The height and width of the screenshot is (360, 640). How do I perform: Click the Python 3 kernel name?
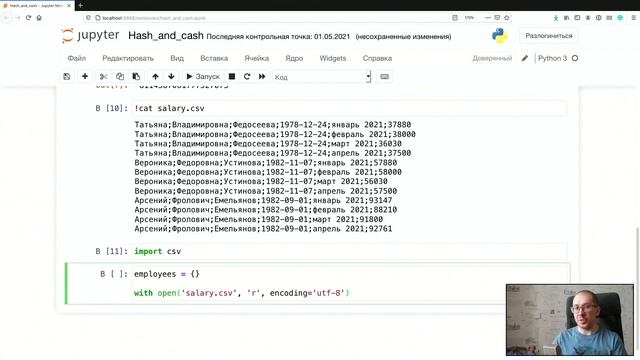point(552,58)
